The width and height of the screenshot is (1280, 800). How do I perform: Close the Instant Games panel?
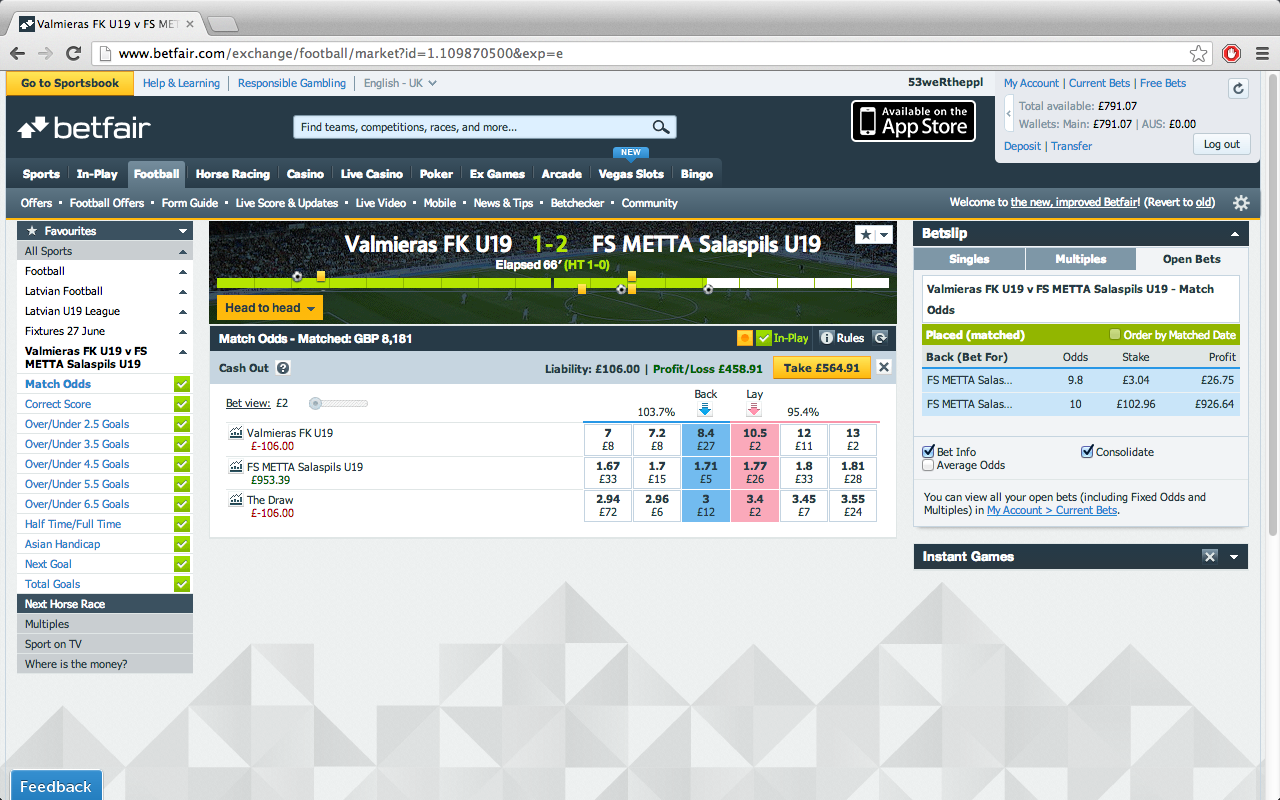[x=1210, y=557]
